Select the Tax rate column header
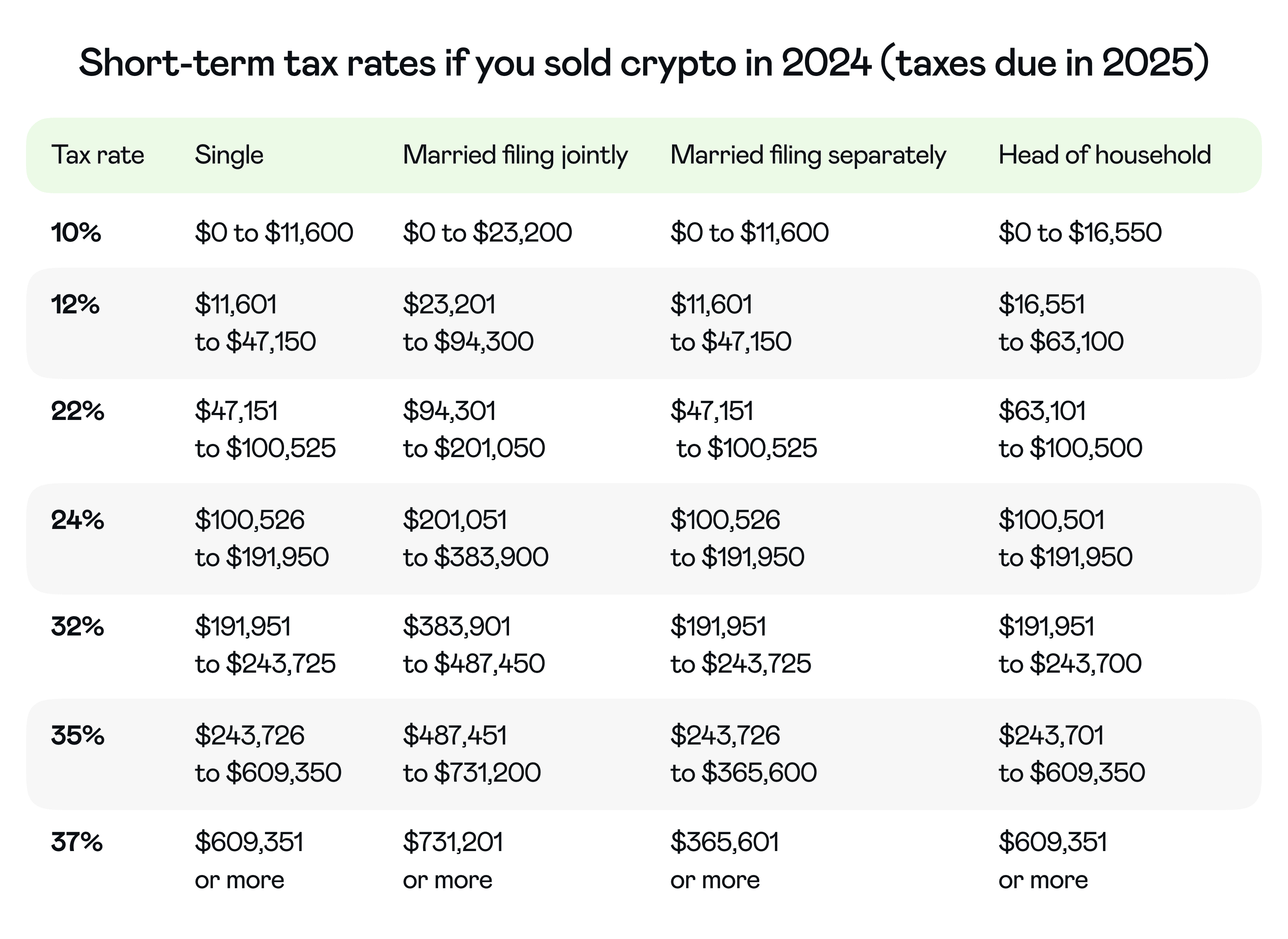Screen dimensions: 1288x939 tap(98, 155)
